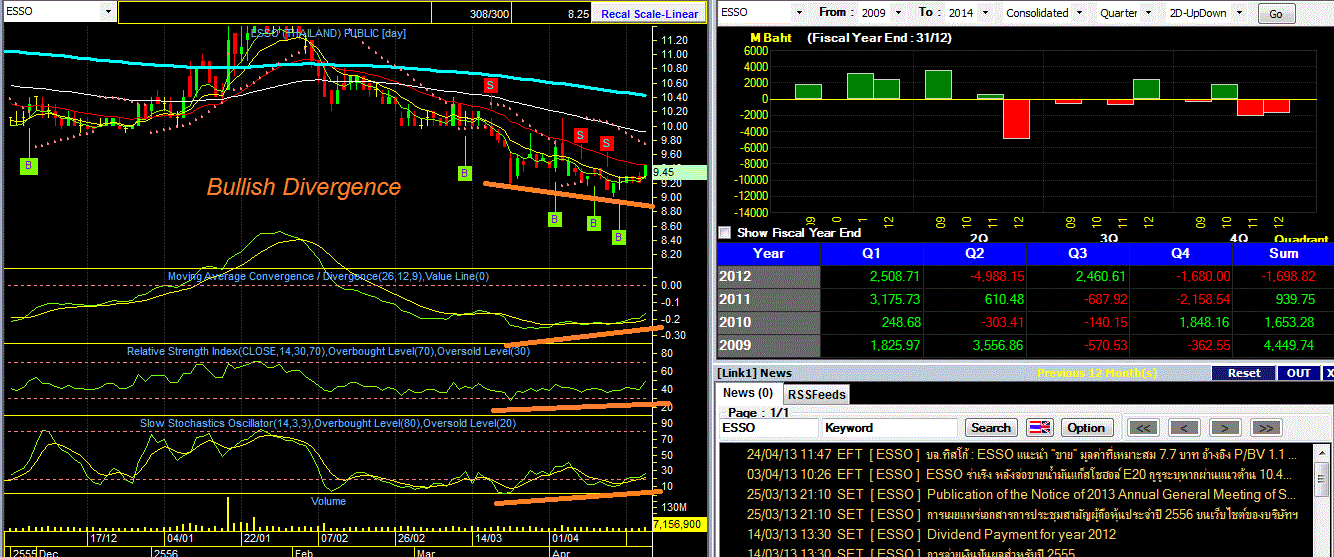Select the 2012 row header
The image size is (1334, 557).
pos(768,277)
